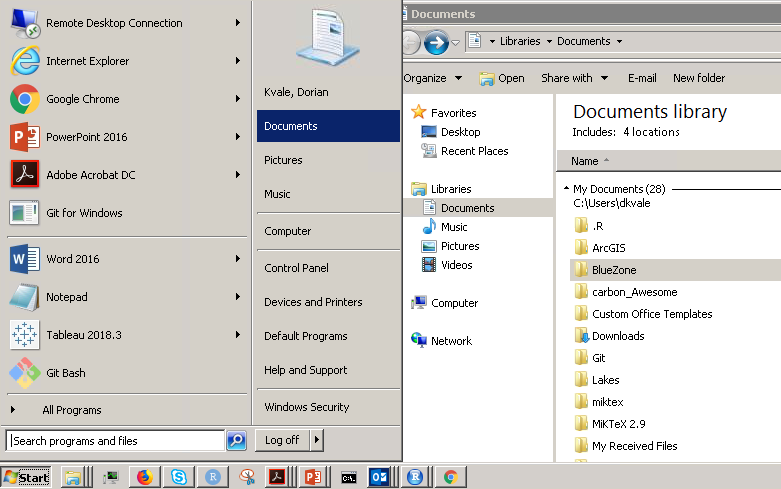Open the ArcGIS folder
The width and height of the screenshot is (781, 489).
608,248
